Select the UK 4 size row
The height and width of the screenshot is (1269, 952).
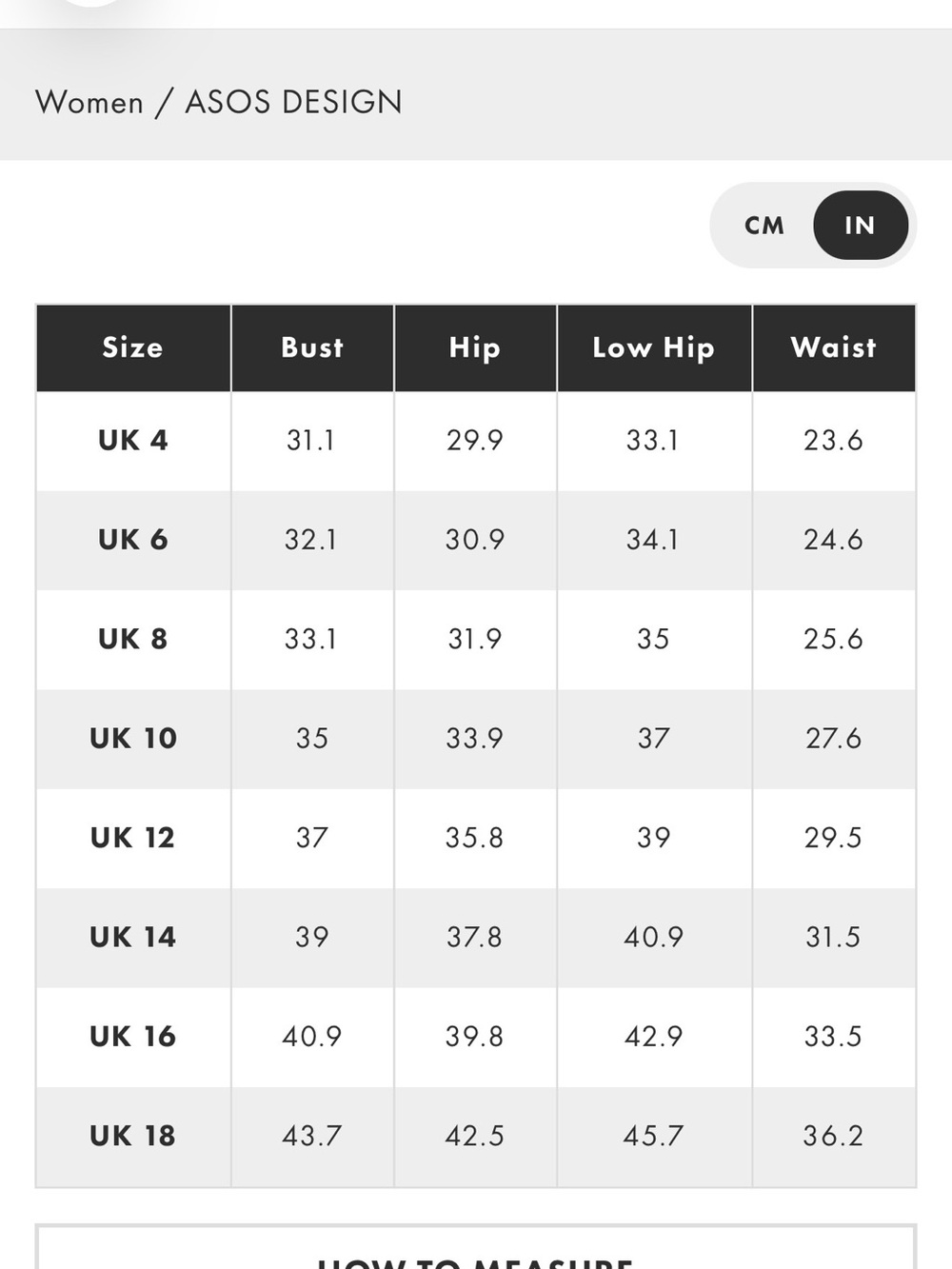click(476, 441)
